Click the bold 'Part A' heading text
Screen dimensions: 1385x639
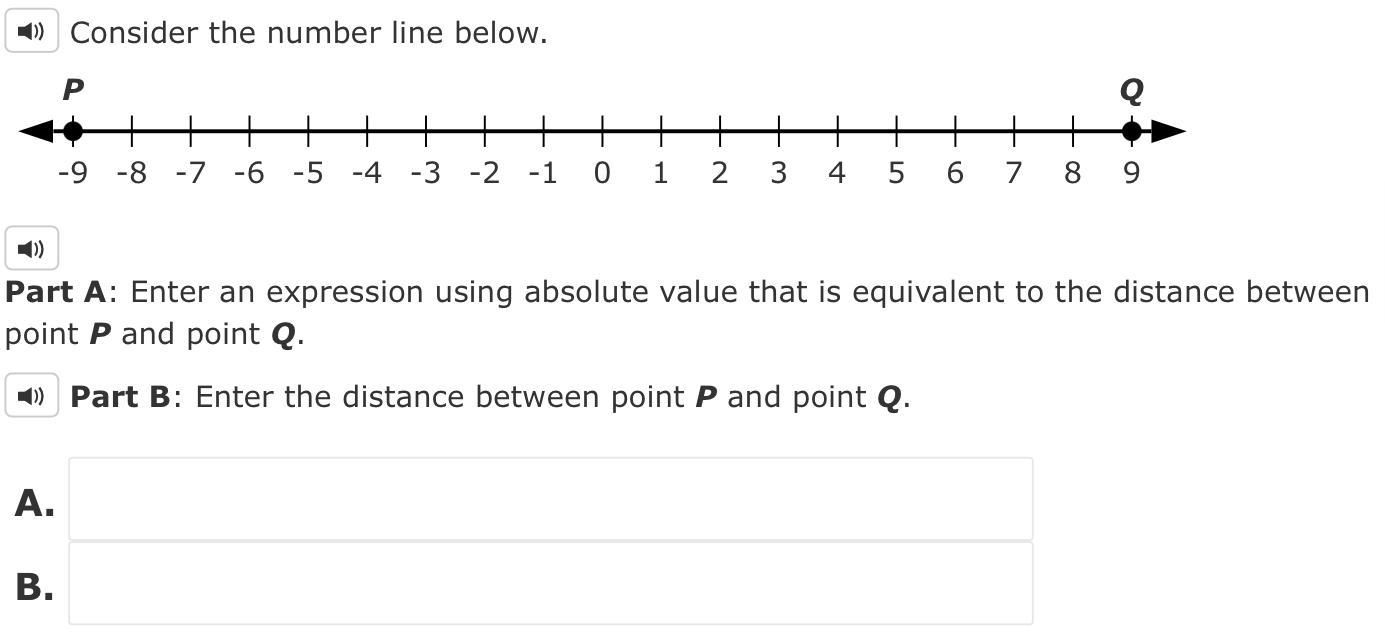coord(56,292)
